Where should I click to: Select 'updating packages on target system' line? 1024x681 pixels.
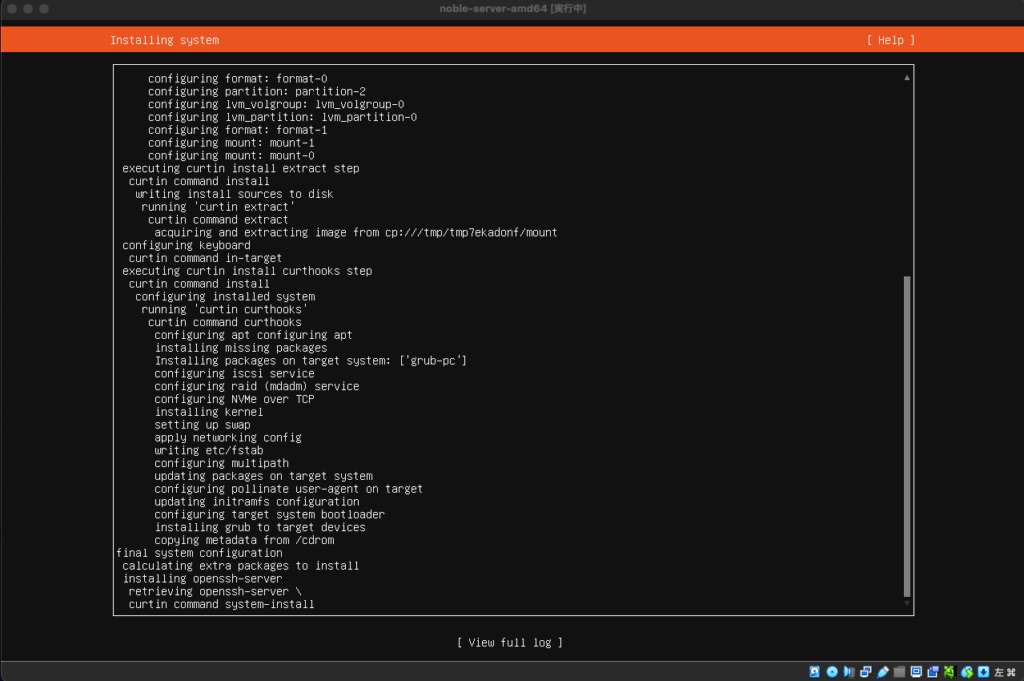tap(264, 477)
